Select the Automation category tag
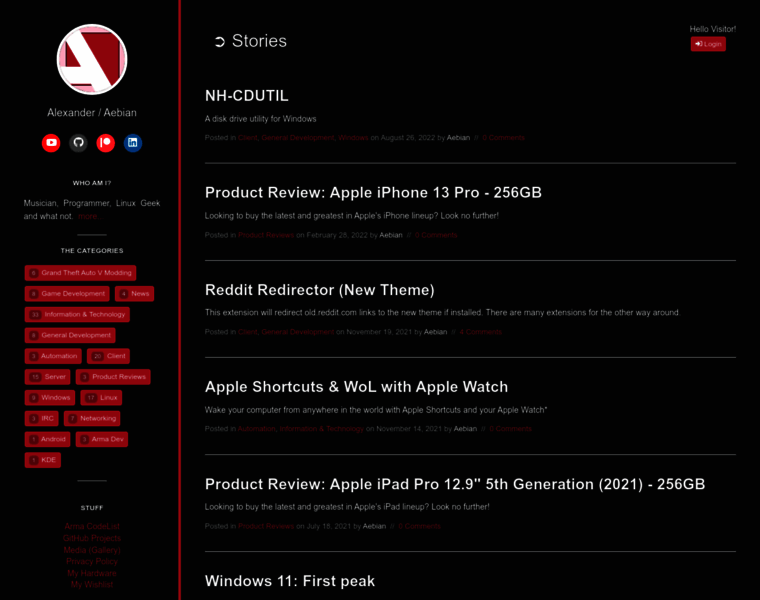 [x=53, y=356]
